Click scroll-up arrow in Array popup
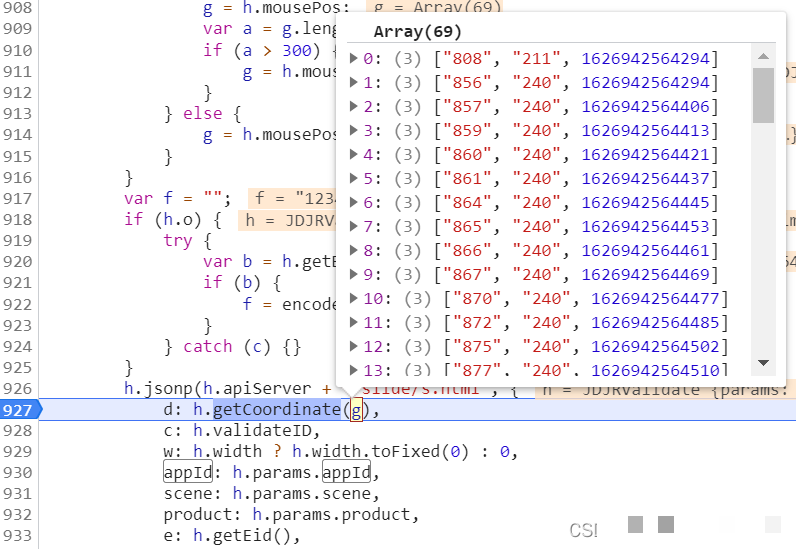The image size is (796, 549). click(764, 56)
